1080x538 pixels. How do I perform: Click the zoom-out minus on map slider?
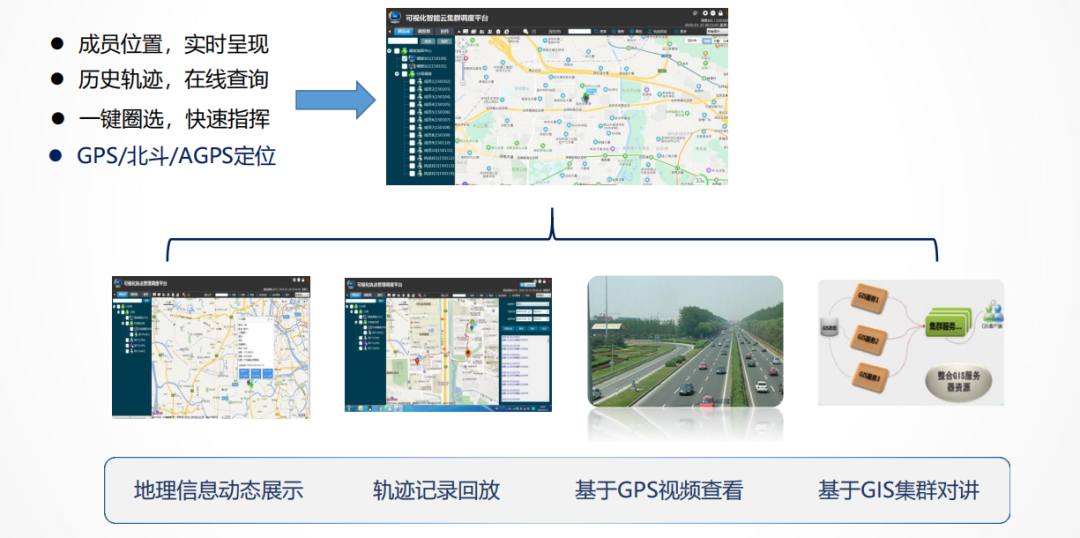tap(463, 82)
